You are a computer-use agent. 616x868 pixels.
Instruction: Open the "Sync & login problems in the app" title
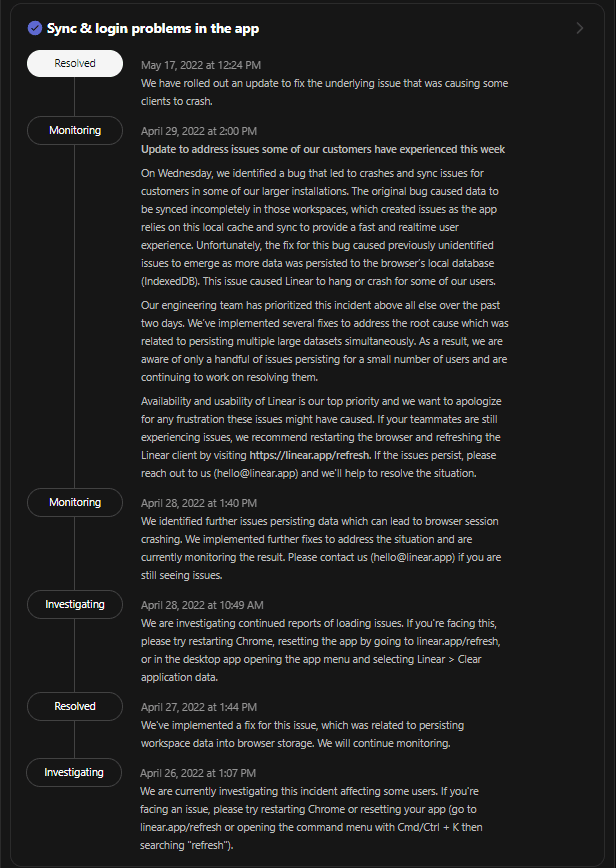pos(152,28)
